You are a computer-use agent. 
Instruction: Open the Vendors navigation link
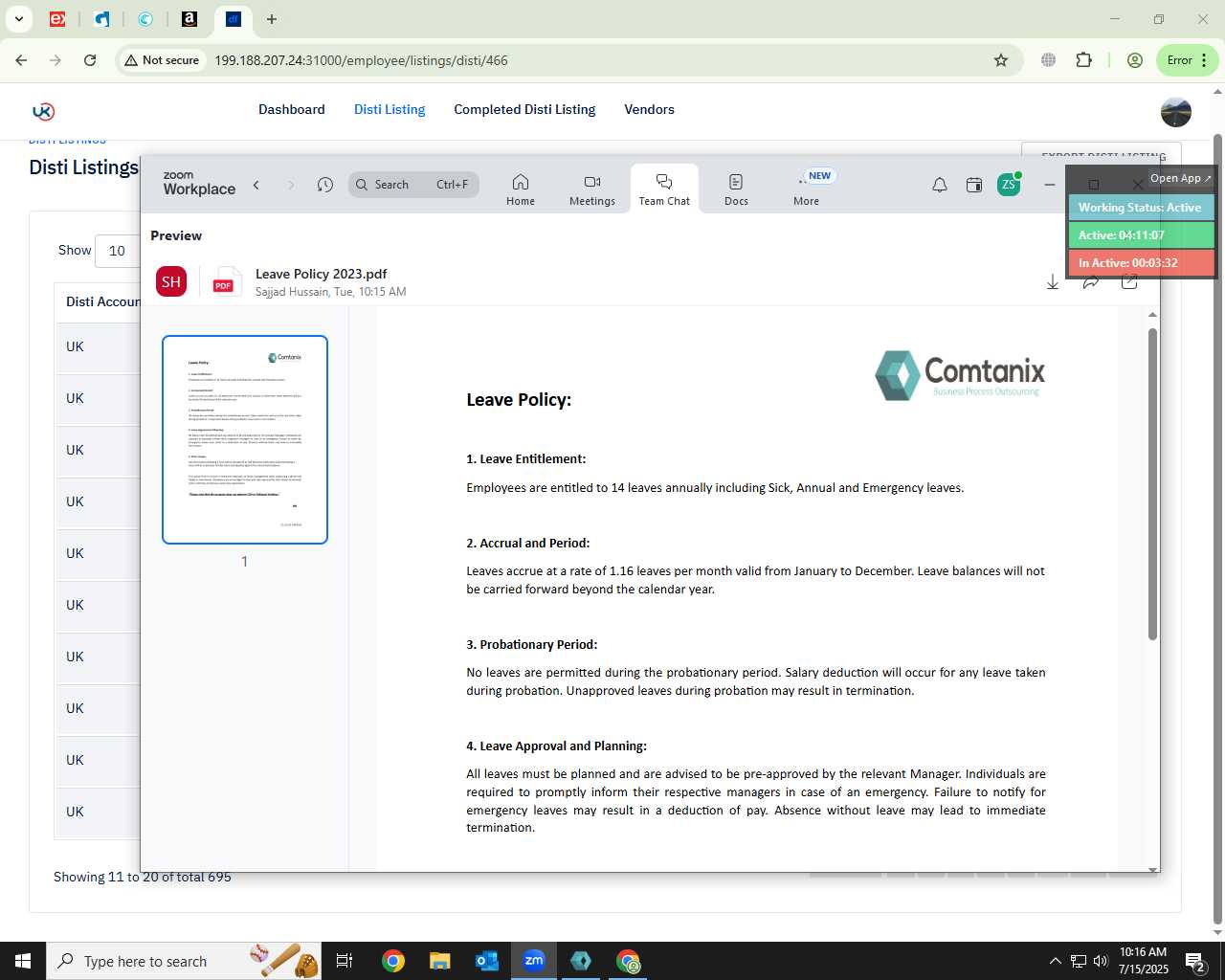click(650, 109)
